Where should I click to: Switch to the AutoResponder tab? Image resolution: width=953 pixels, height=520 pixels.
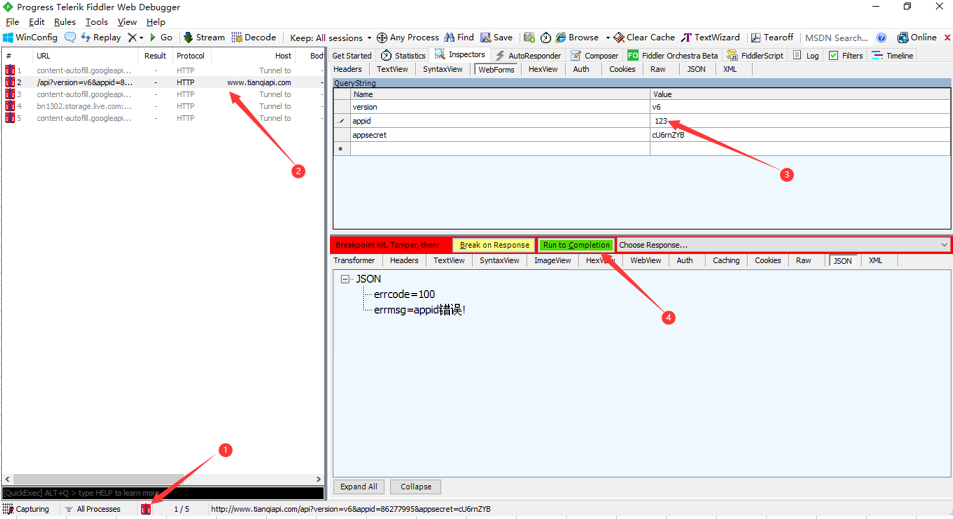(528, 55)
